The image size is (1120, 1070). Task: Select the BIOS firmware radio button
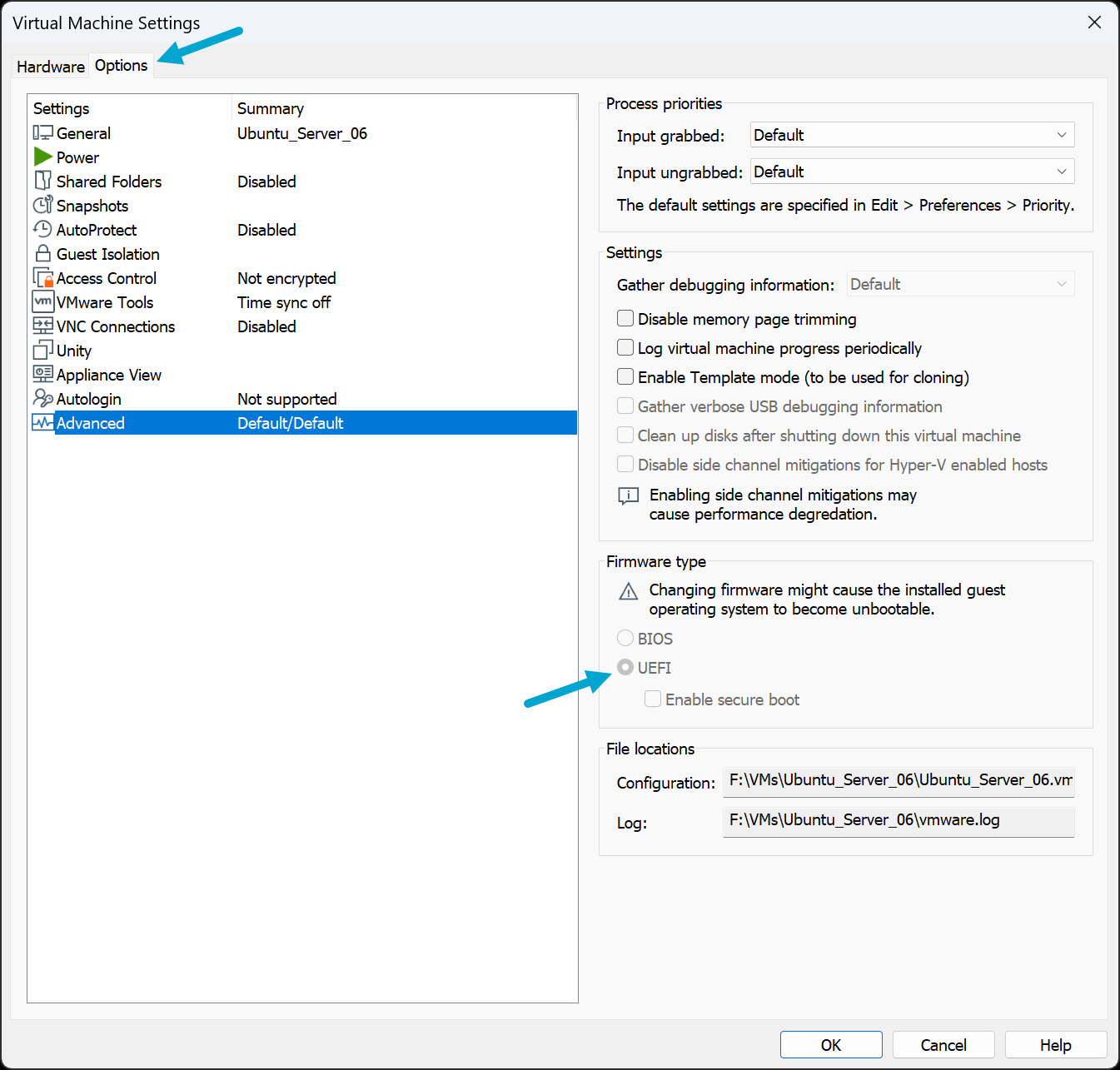(625, 639)
